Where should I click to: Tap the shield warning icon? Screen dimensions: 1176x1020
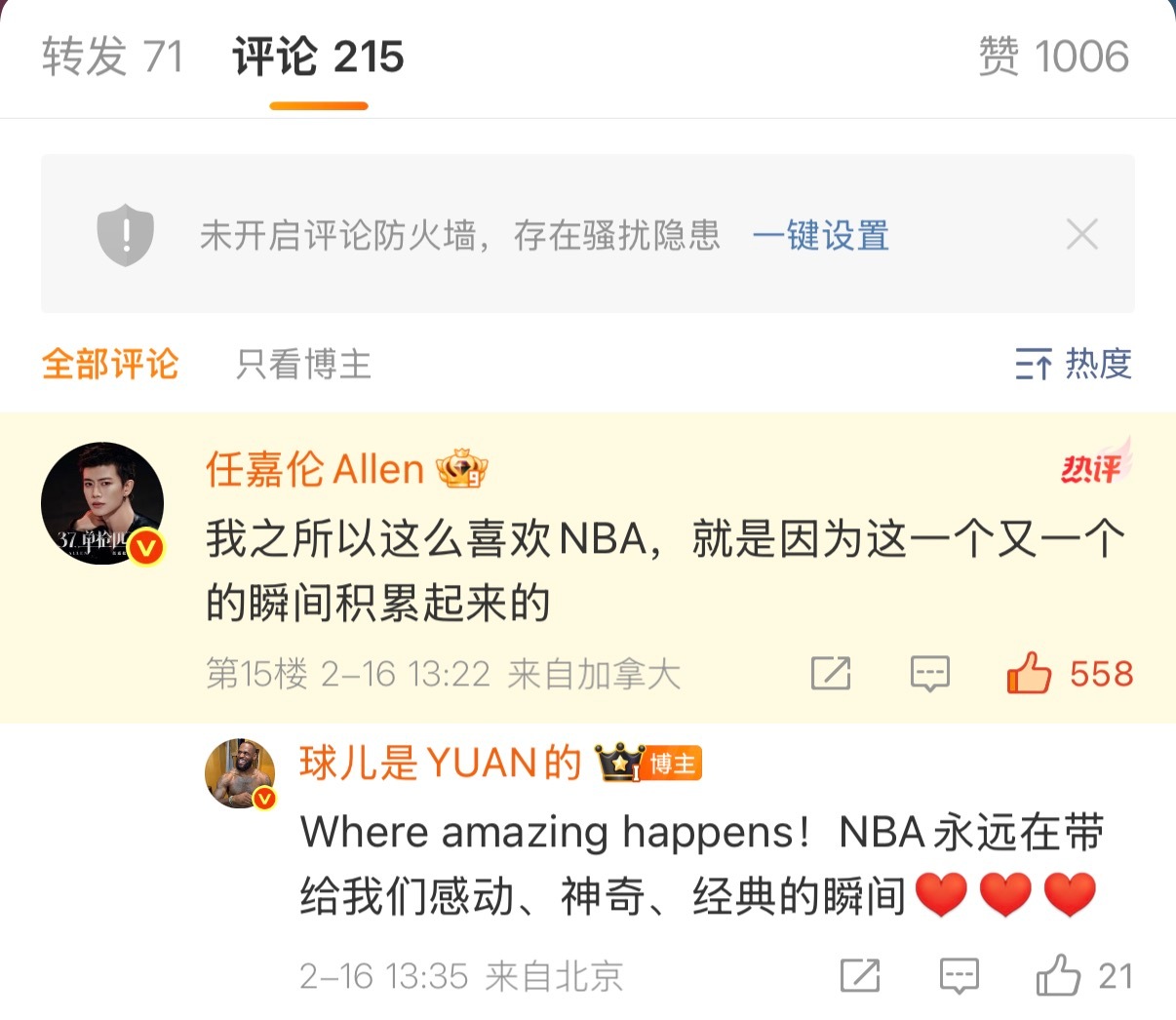coord(126,235)
